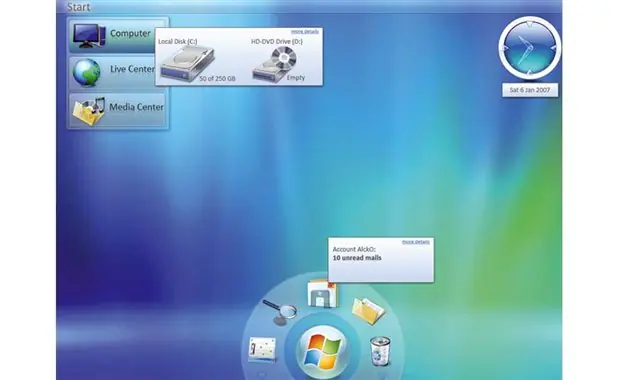
Task: Open the mail documents icon in radial menu
Action: click(x=323, y=293)
